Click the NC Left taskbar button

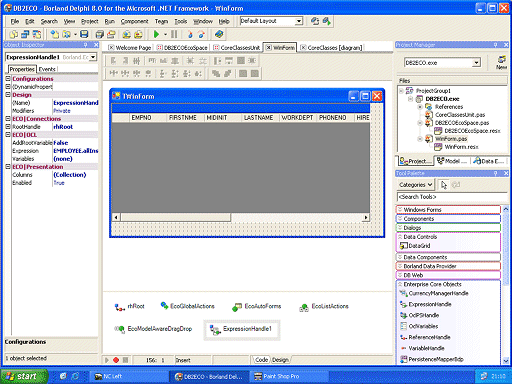click(x=128, y=376)
